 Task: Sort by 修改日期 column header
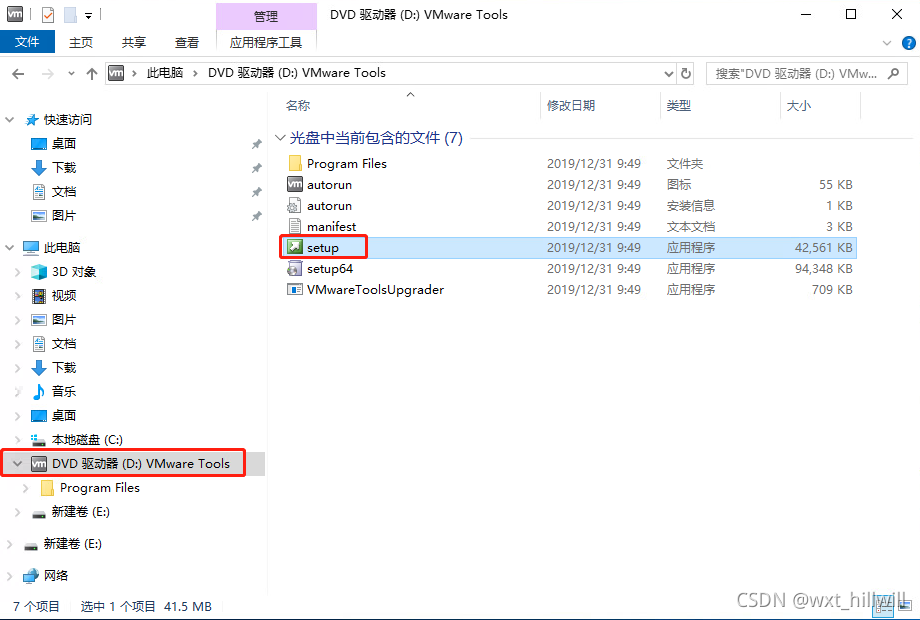click(x=571, y=106)
